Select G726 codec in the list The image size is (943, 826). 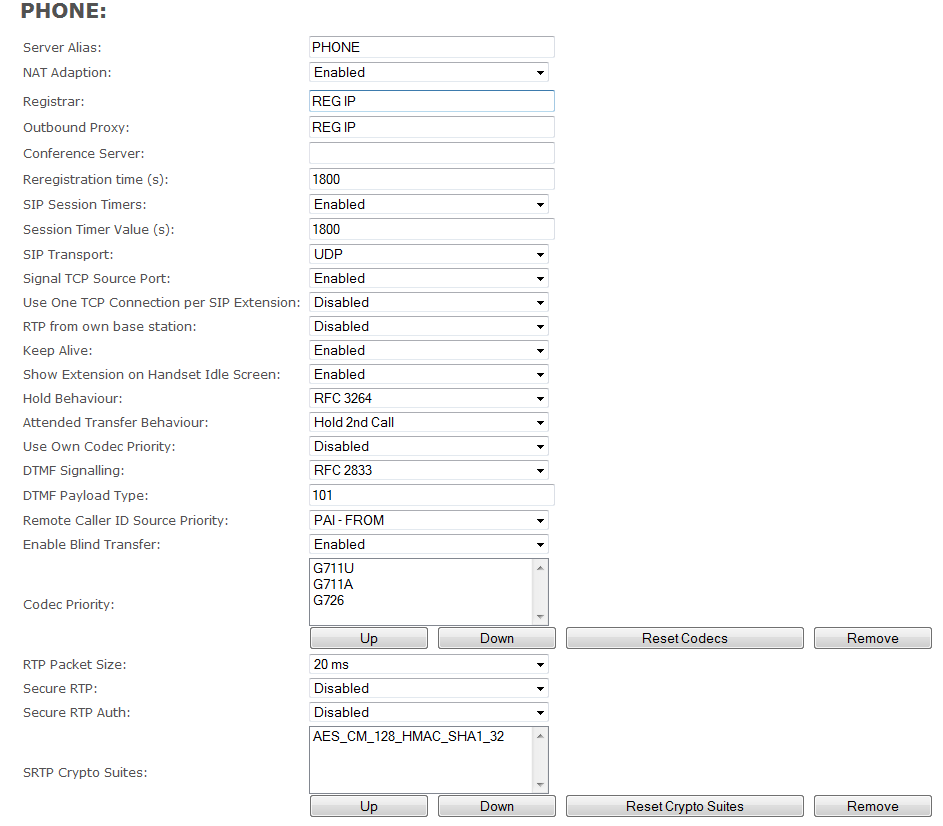tap(329, 601)
